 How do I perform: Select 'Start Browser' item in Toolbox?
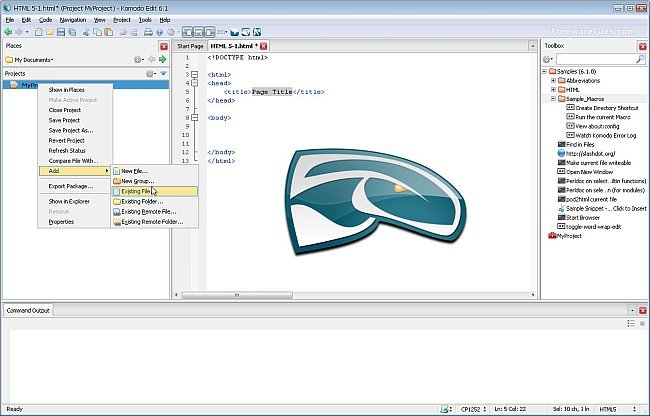[583, 218]
